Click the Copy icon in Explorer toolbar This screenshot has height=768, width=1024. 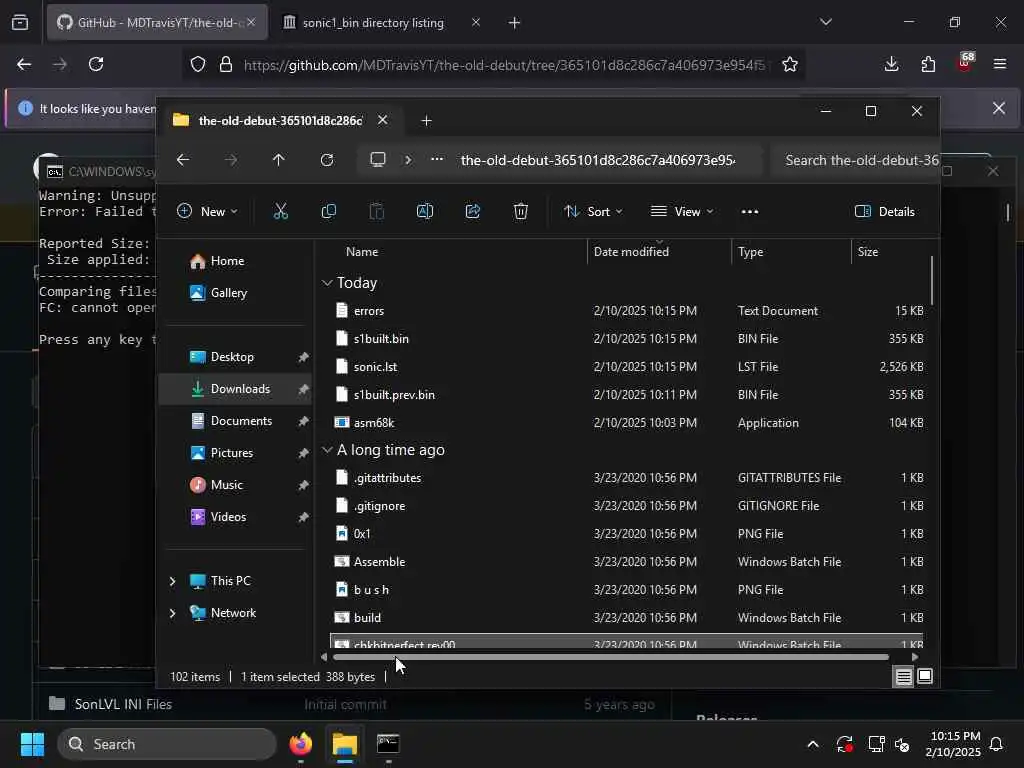point(328,211)
